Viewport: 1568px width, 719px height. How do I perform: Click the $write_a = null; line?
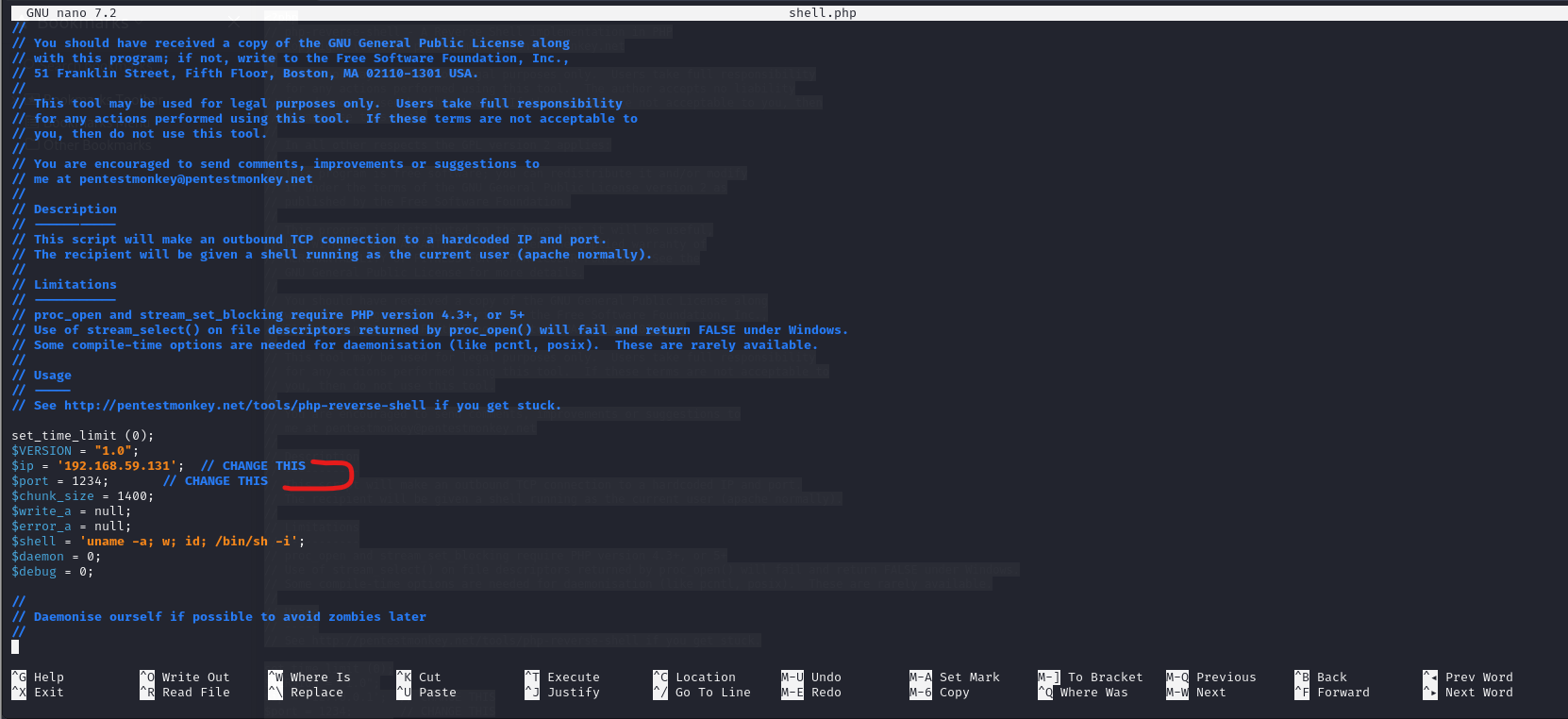click(72, 511)
